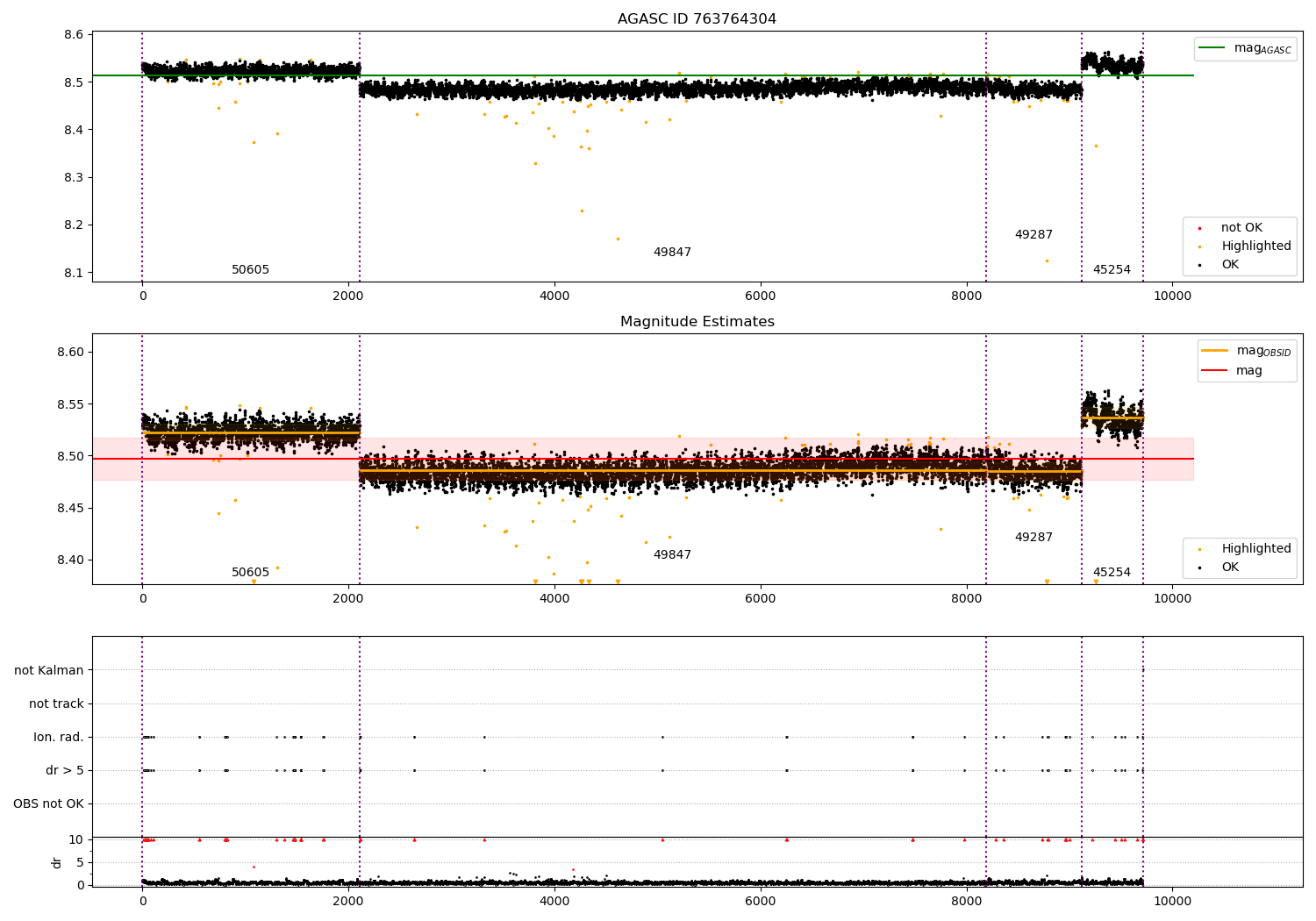
Task: Click the 8.40 y-tick of middle plot
Action: pos(70,560)
